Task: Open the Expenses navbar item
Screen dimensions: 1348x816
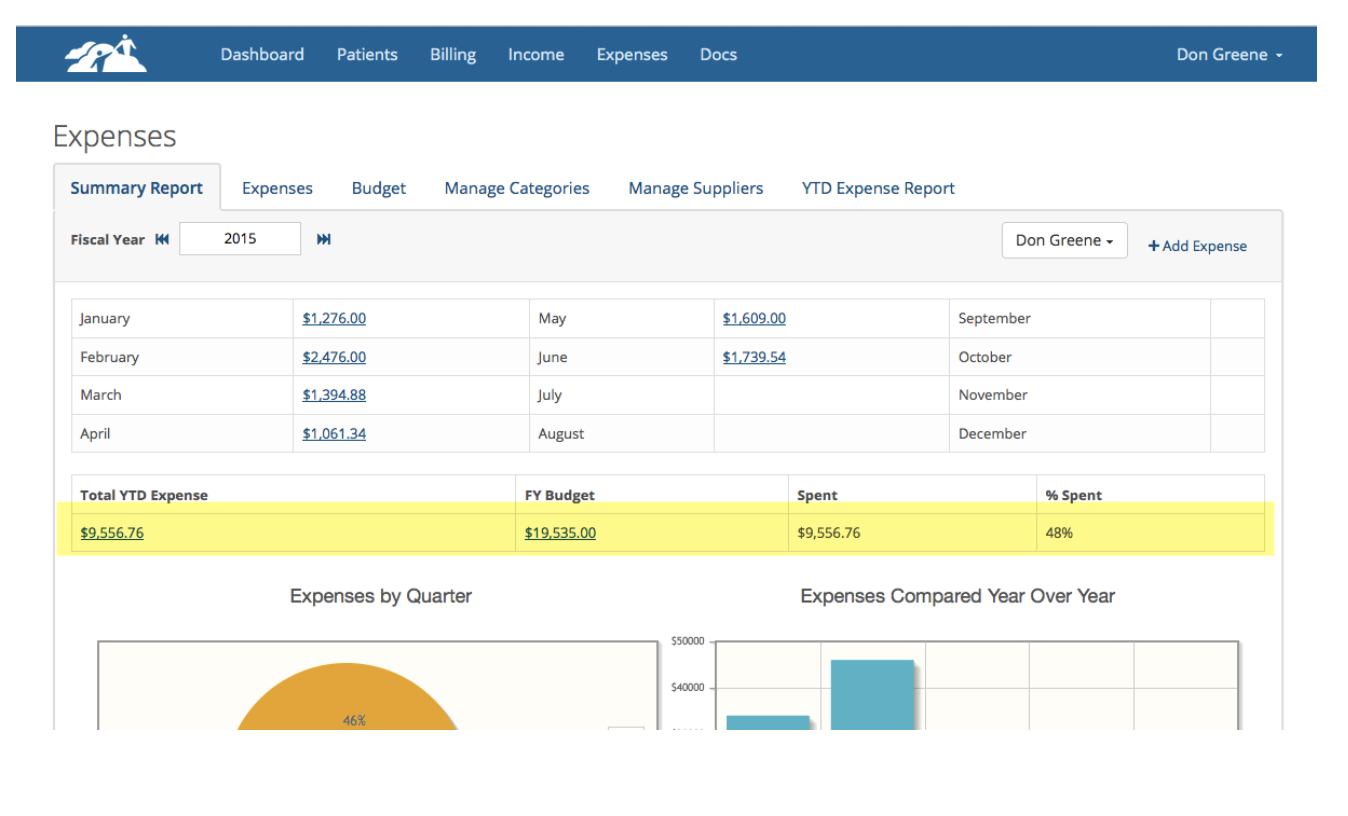Action: tap(632, 55)
